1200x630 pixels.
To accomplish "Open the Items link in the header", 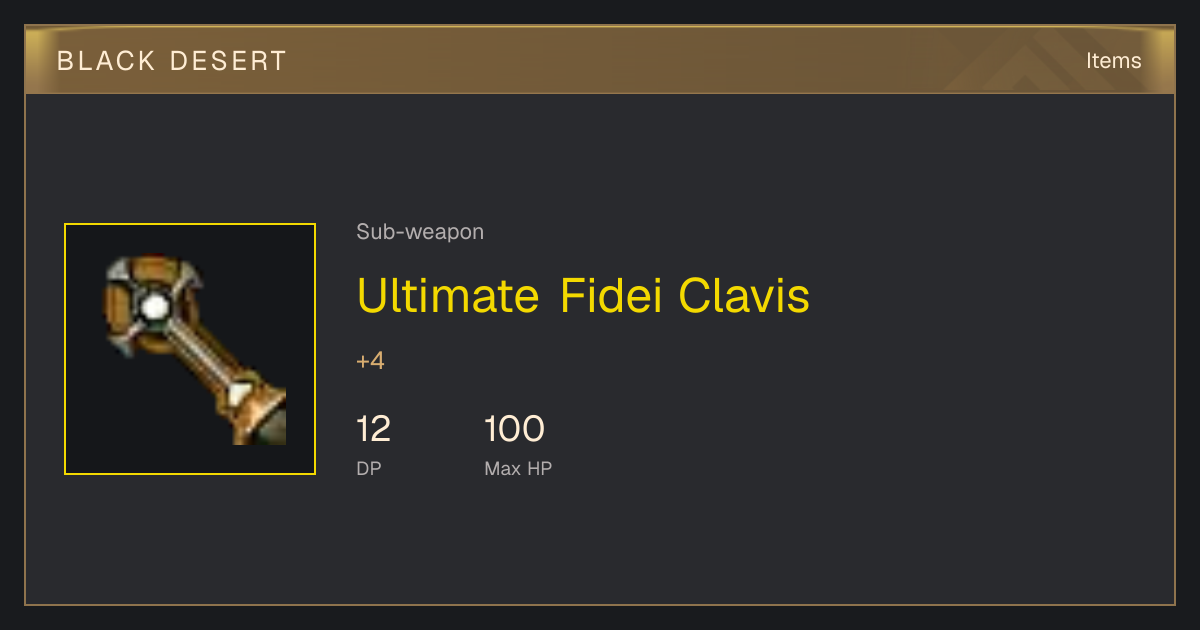I will 1113,61.
